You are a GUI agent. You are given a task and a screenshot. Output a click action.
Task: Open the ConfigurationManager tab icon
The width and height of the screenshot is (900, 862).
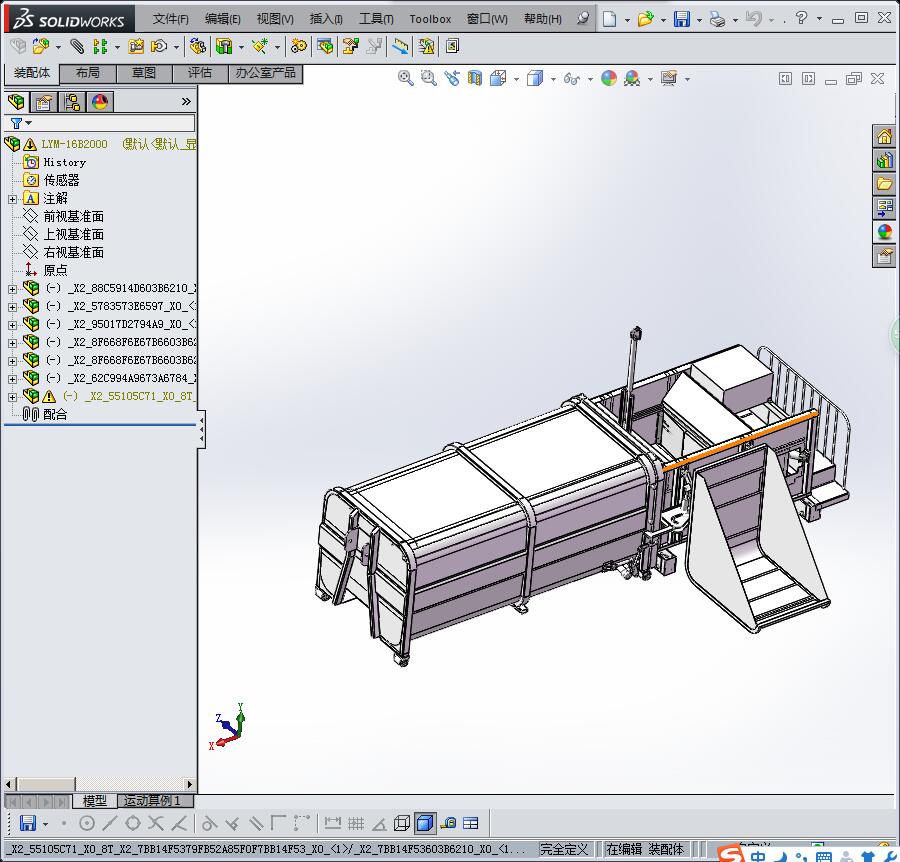click(x=72, y=101)
